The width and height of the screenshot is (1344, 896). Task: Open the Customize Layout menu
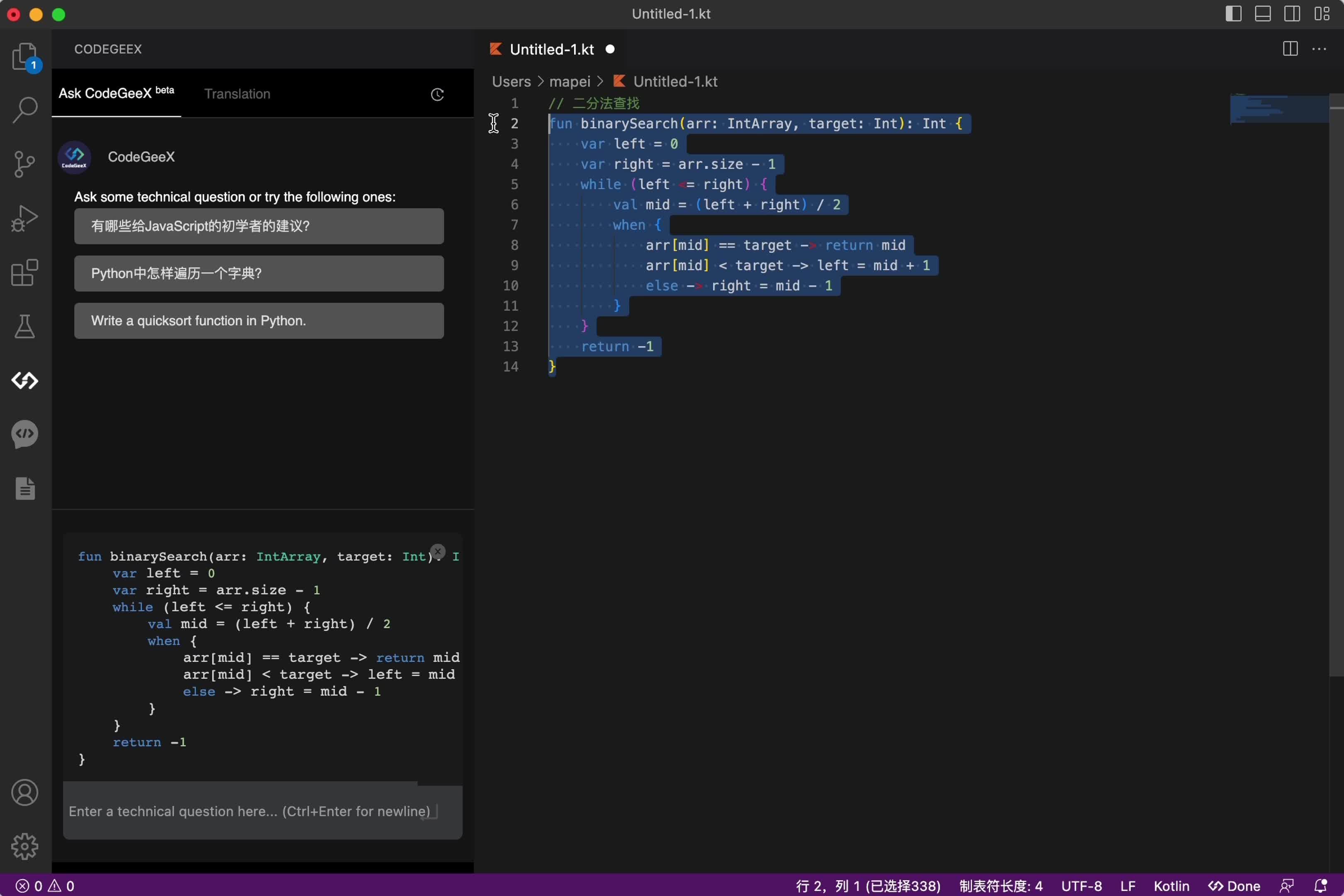coord(1322,14)
